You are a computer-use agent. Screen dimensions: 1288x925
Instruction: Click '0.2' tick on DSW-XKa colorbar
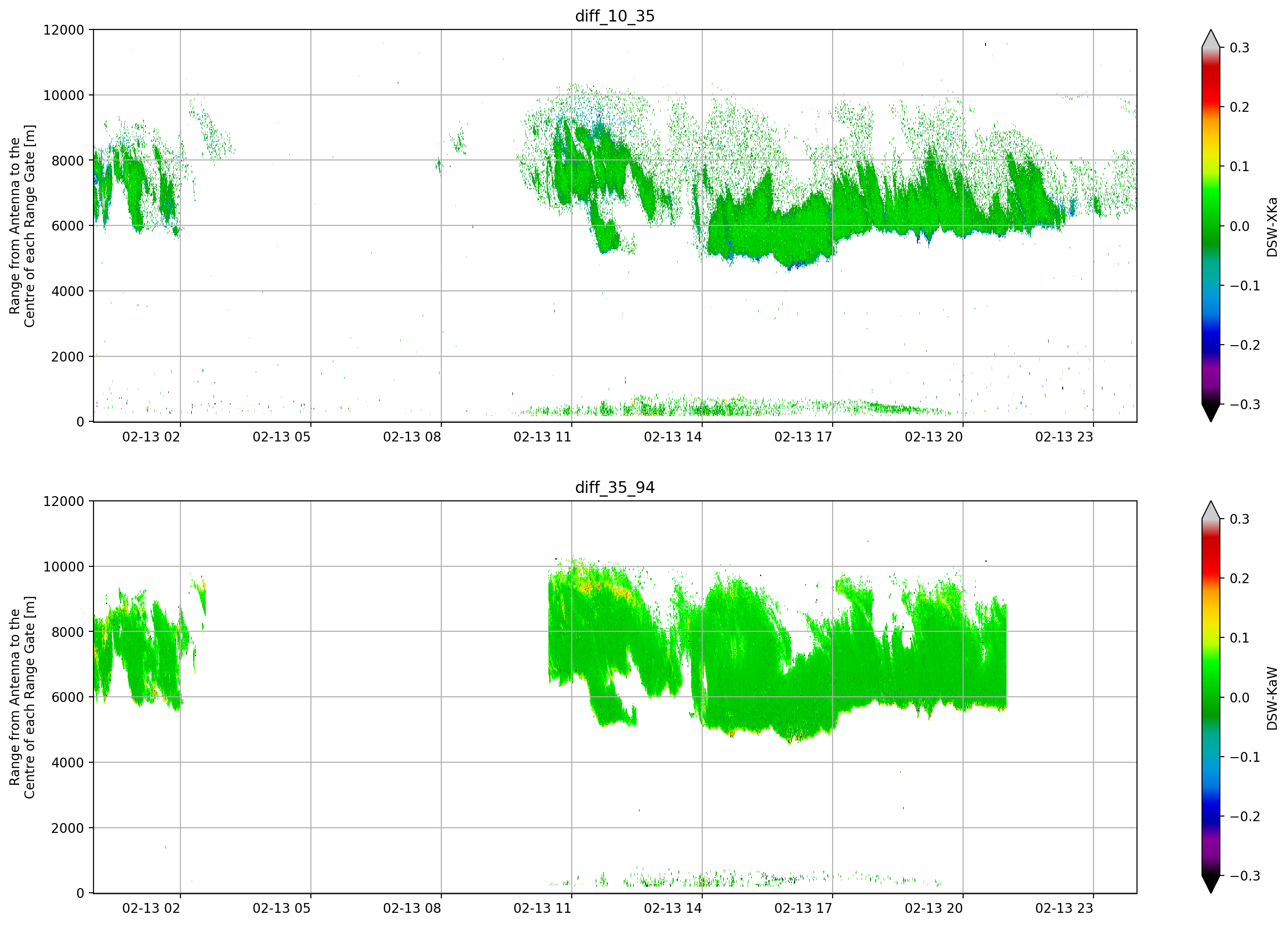tap(1239, 108)
